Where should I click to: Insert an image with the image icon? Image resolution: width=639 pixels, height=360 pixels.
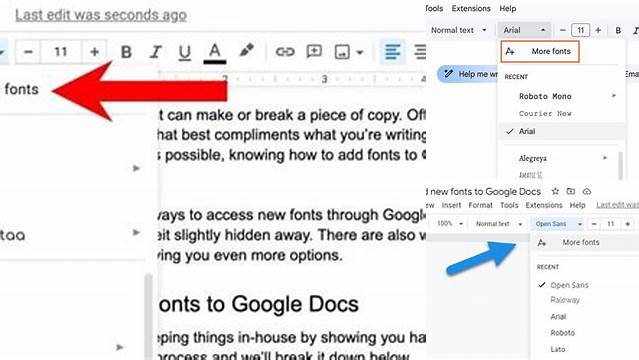coord(342,52)
